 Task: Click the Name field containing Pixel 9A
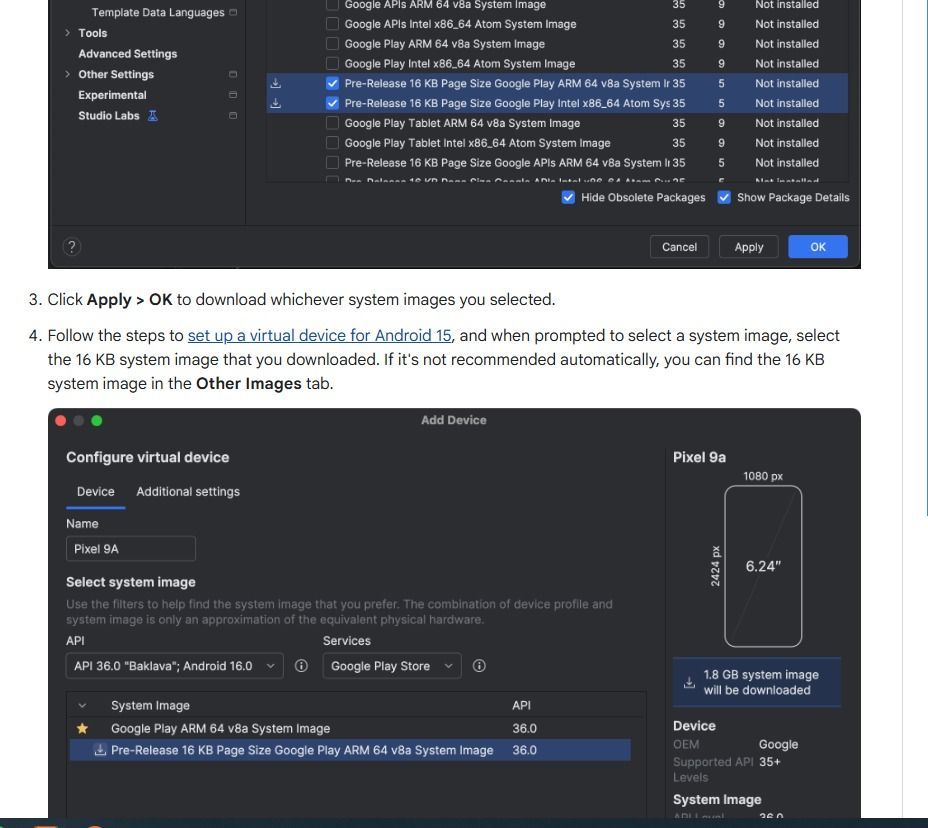tap(131, 549)
